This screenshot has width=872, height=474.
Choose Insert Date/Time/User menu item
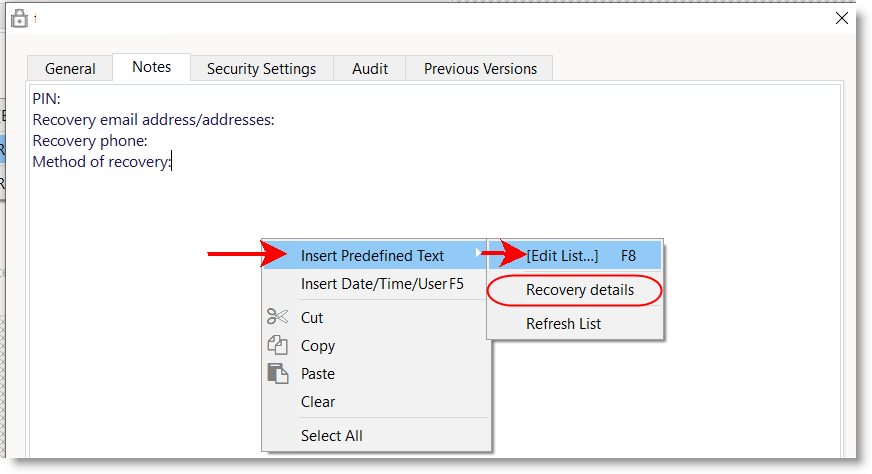point(382,284)
